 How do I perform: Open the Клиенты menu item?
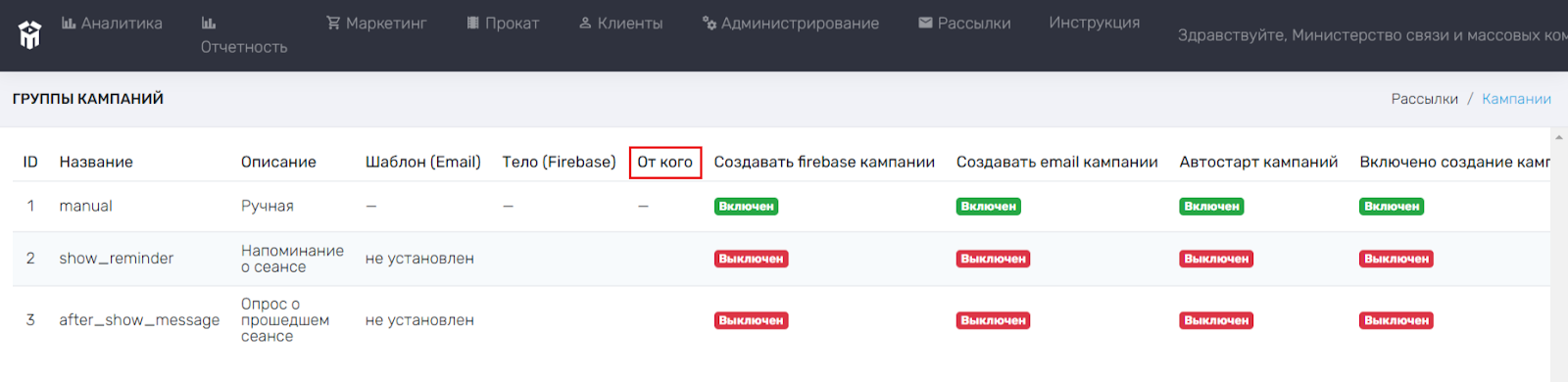(620, 23)
